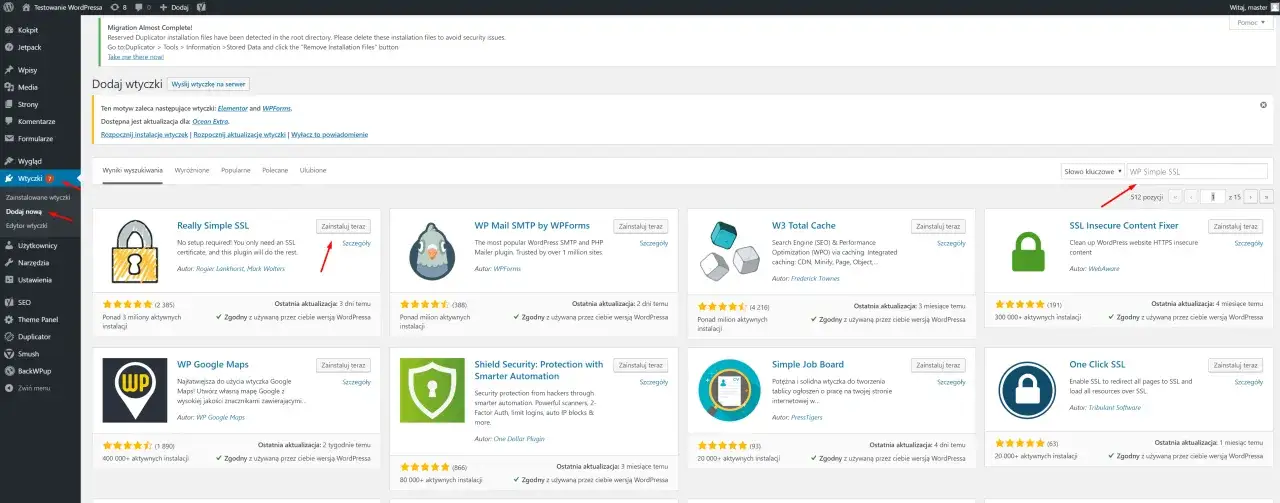This screenshot has width=1280, height=503.
Task: Switch to Ulubione tab
Action: click(313, 170)
